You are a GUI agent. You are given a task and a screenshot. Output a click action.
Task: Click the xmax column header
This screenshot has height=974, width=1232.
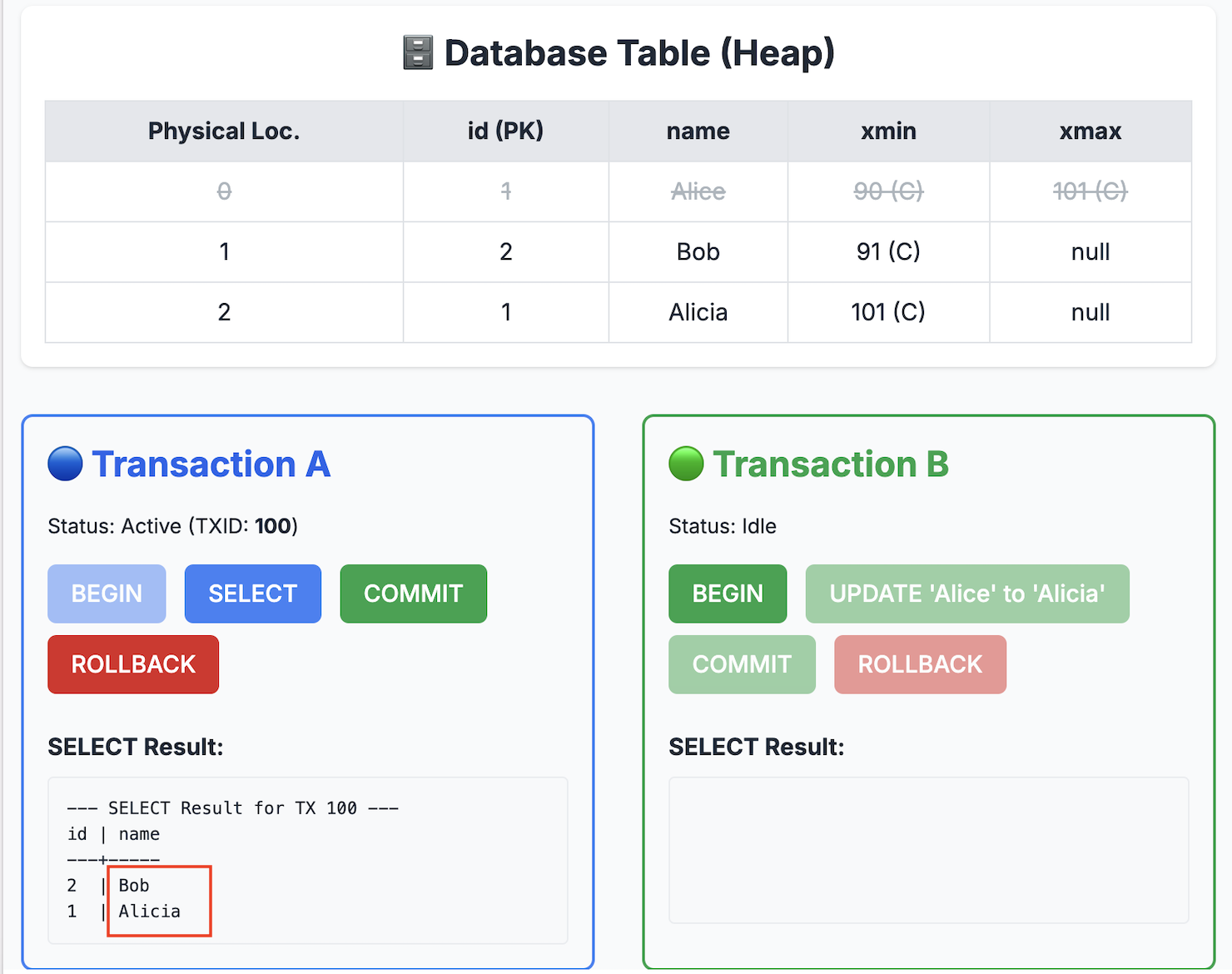tap(1090, 132)
